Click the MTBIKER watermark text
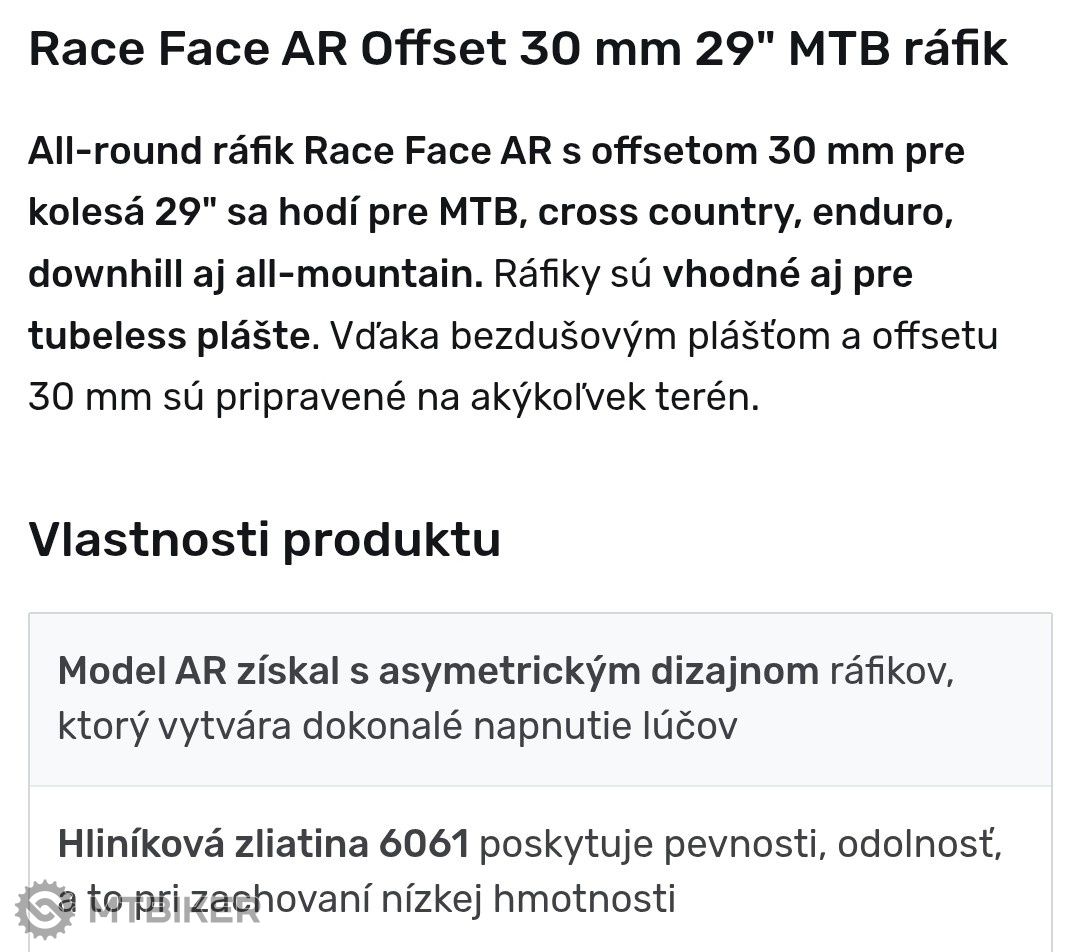The image size is (1080, 952). pyautogui.click(x=175, y=913)
